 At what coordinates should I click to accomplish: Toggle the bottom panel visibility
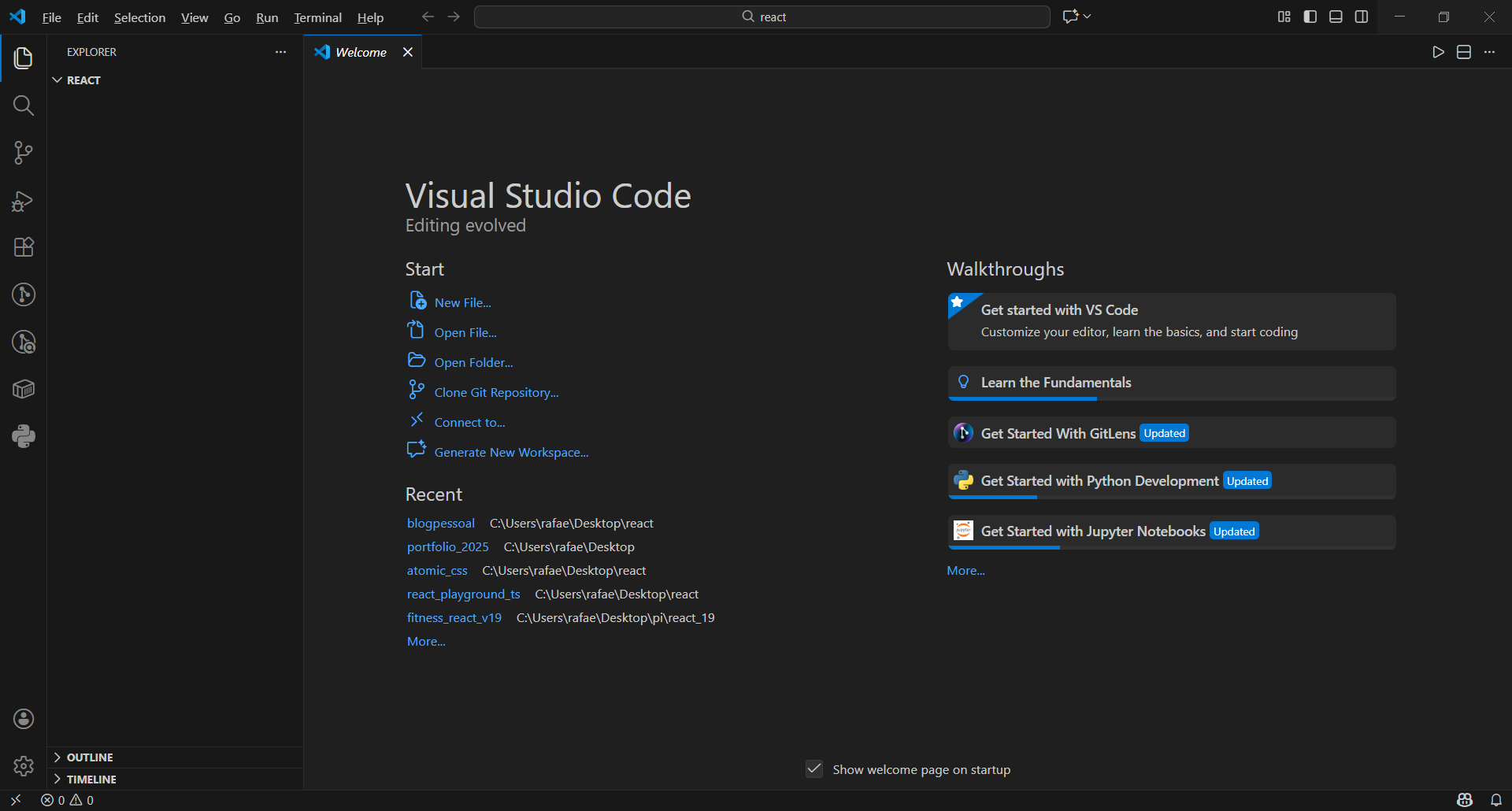1336,17
